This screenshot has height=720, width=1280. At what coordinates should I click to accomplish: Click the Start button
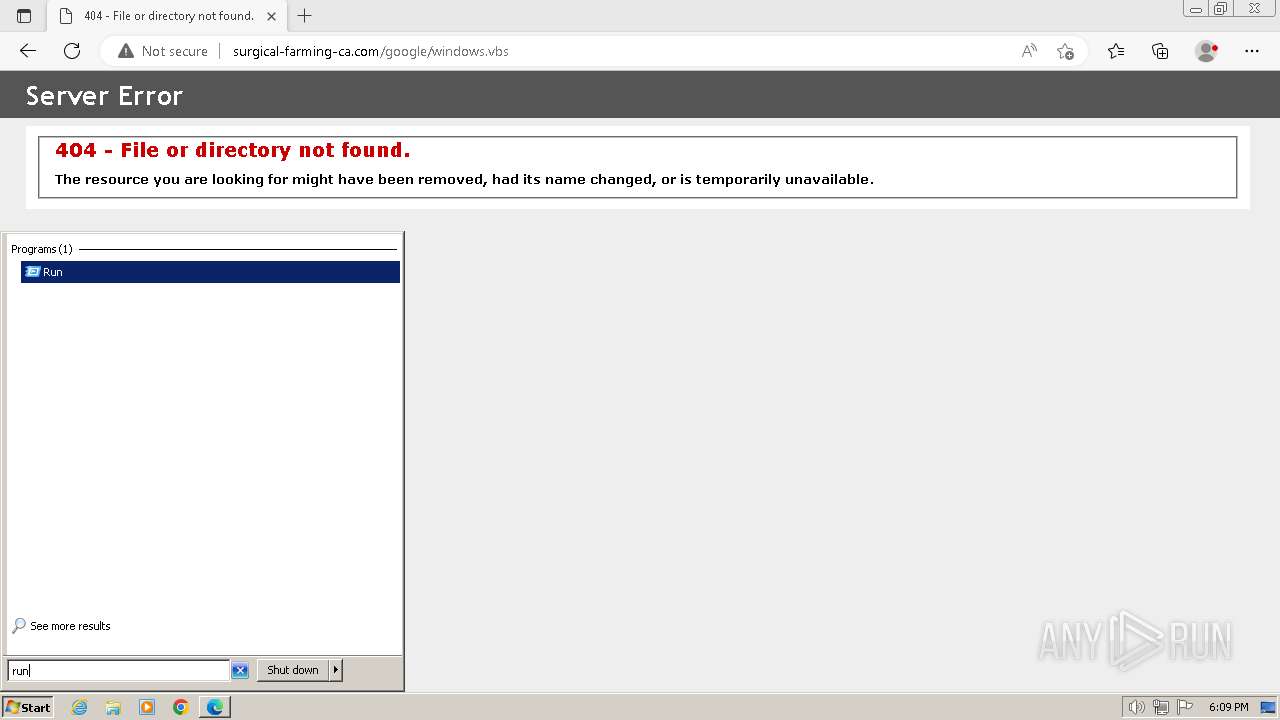coord(27,707)
